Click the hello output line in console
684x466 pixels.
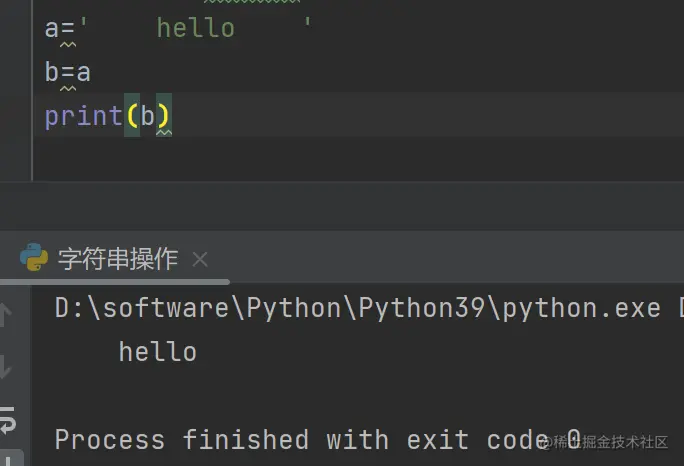(x=157, y=352)
